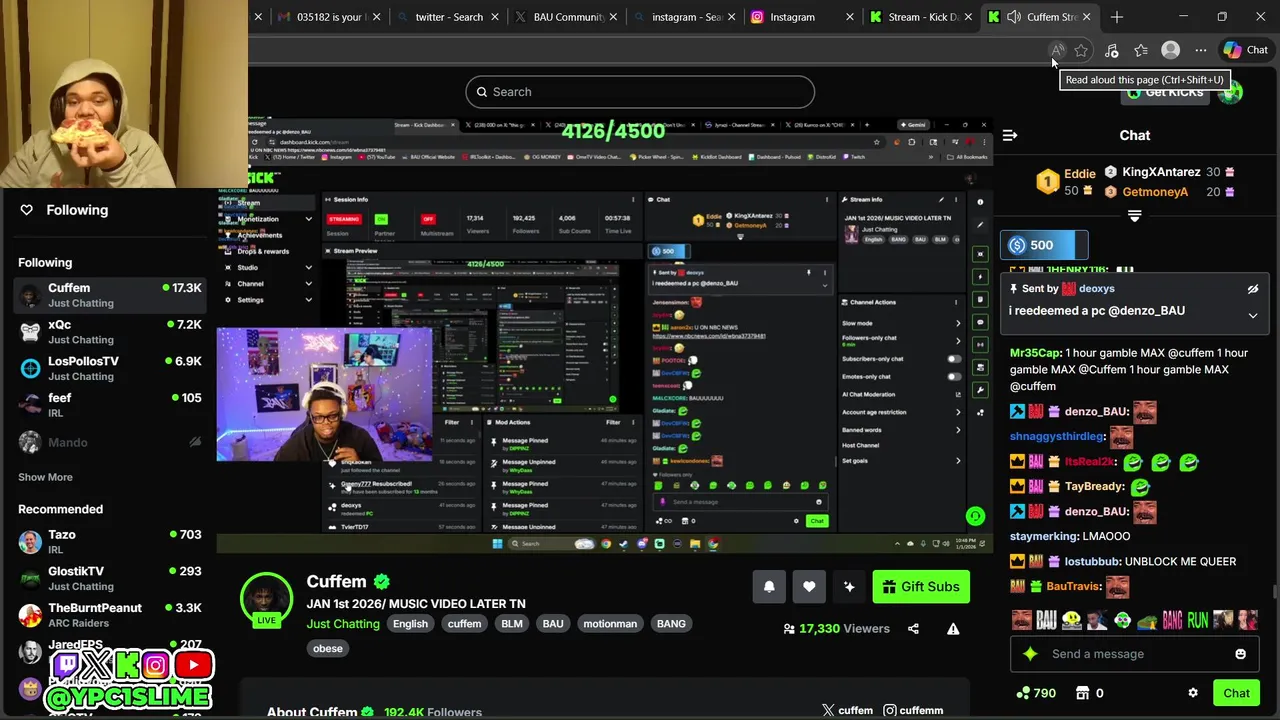Open the chat shop storefront icon

pos(1082,693)
